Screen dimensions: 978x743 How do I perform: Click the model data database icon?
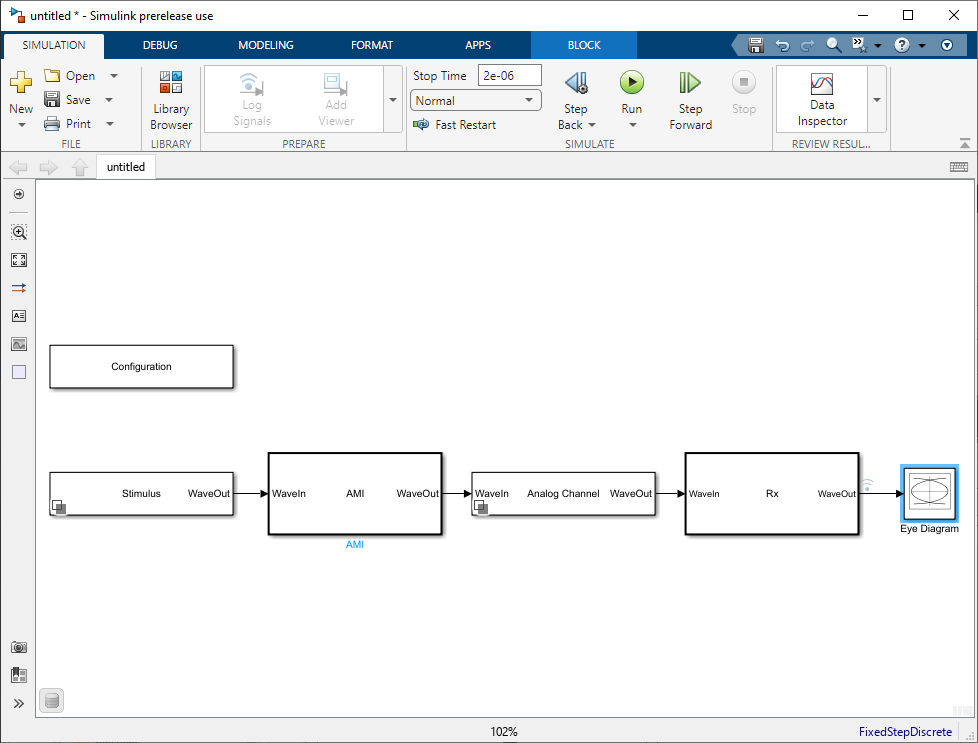(52, 701)
